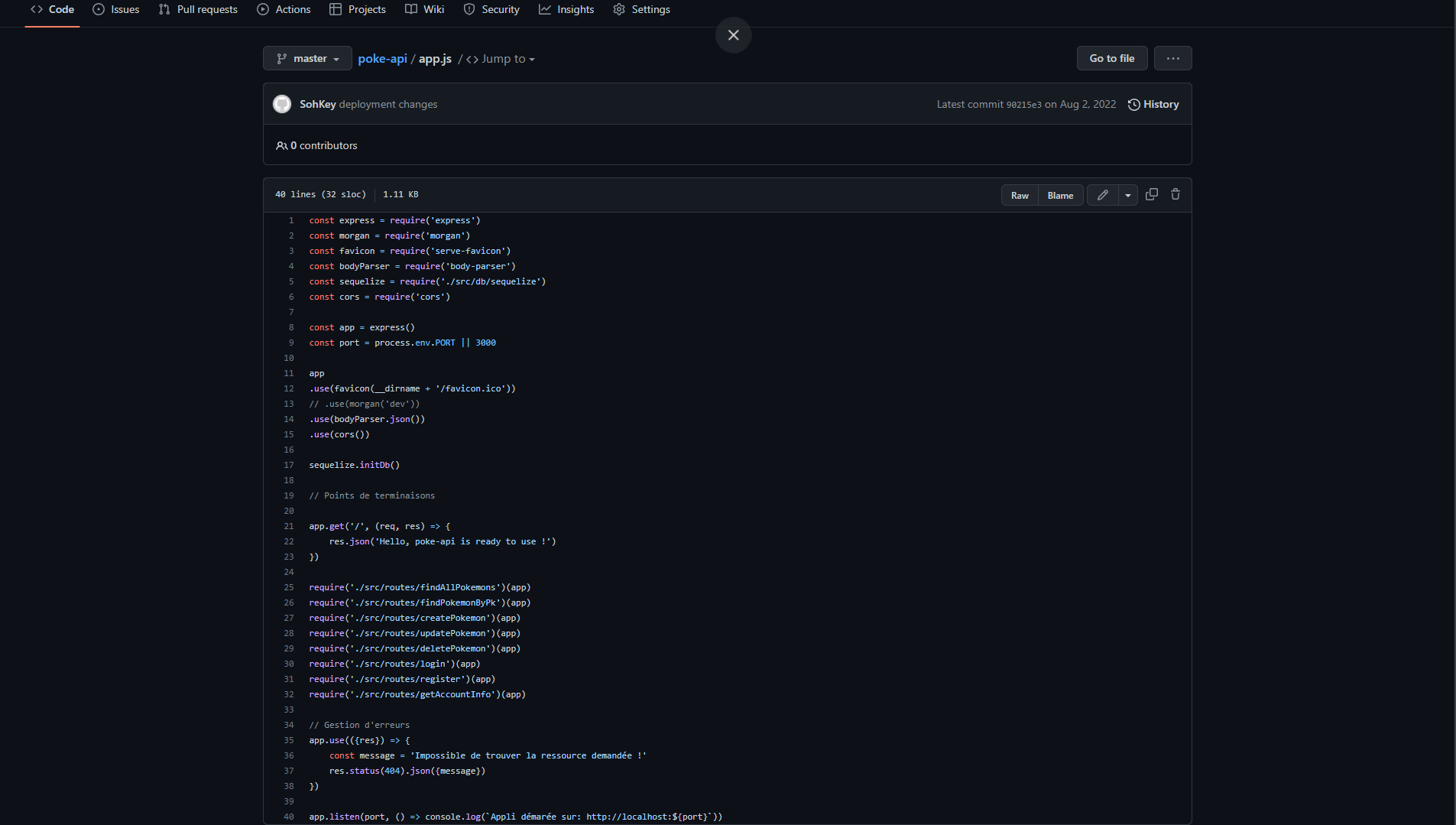Viewport: 1456px width, 825px height.
Task: Click the "1.11 KB" file size text
Action: pos(400,194)
